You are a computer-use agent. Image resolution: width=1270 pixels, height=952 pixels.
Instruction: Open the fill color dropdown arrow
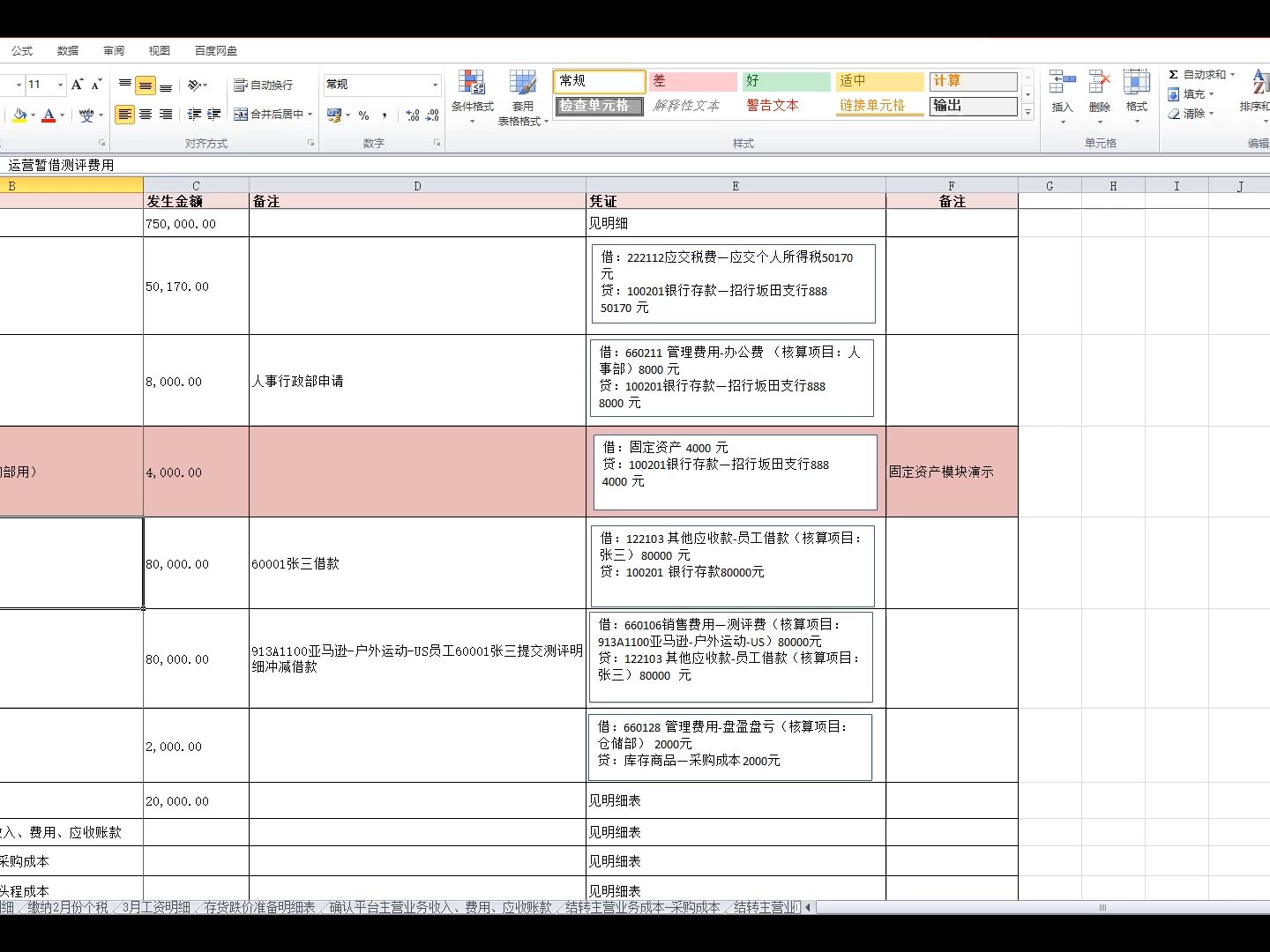34,115
